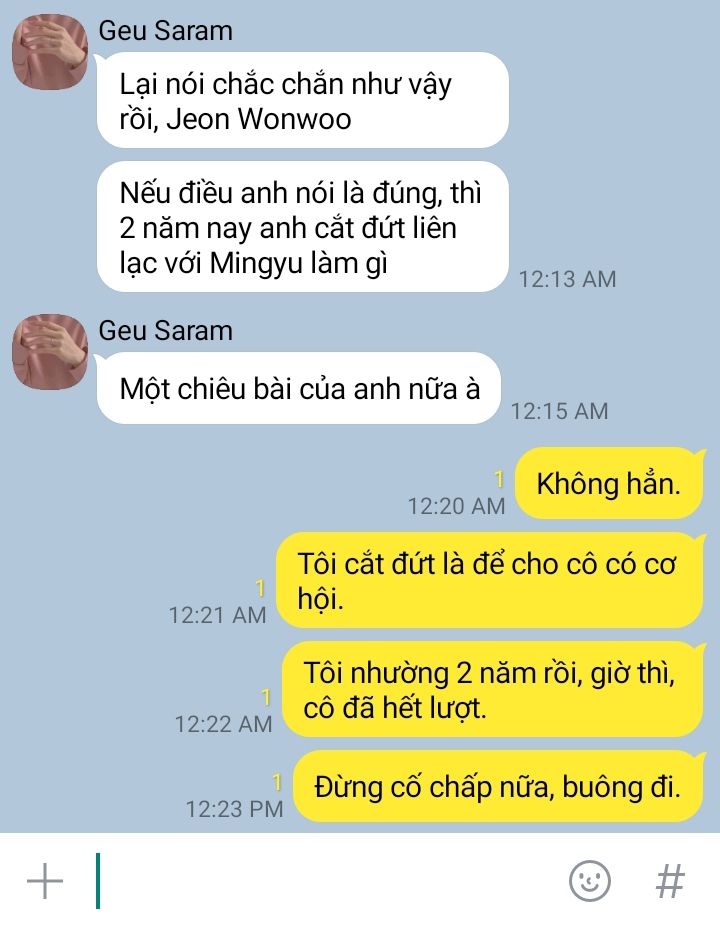Open Geu Saram's second profile picture

50,351
